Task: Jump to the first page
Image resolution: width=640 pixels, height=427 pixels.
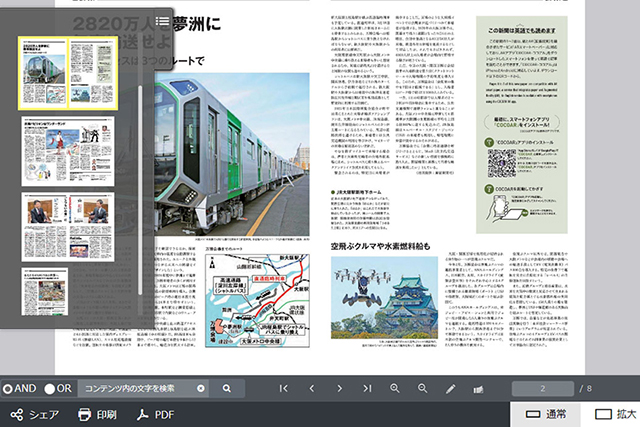Action: point(284,388)
